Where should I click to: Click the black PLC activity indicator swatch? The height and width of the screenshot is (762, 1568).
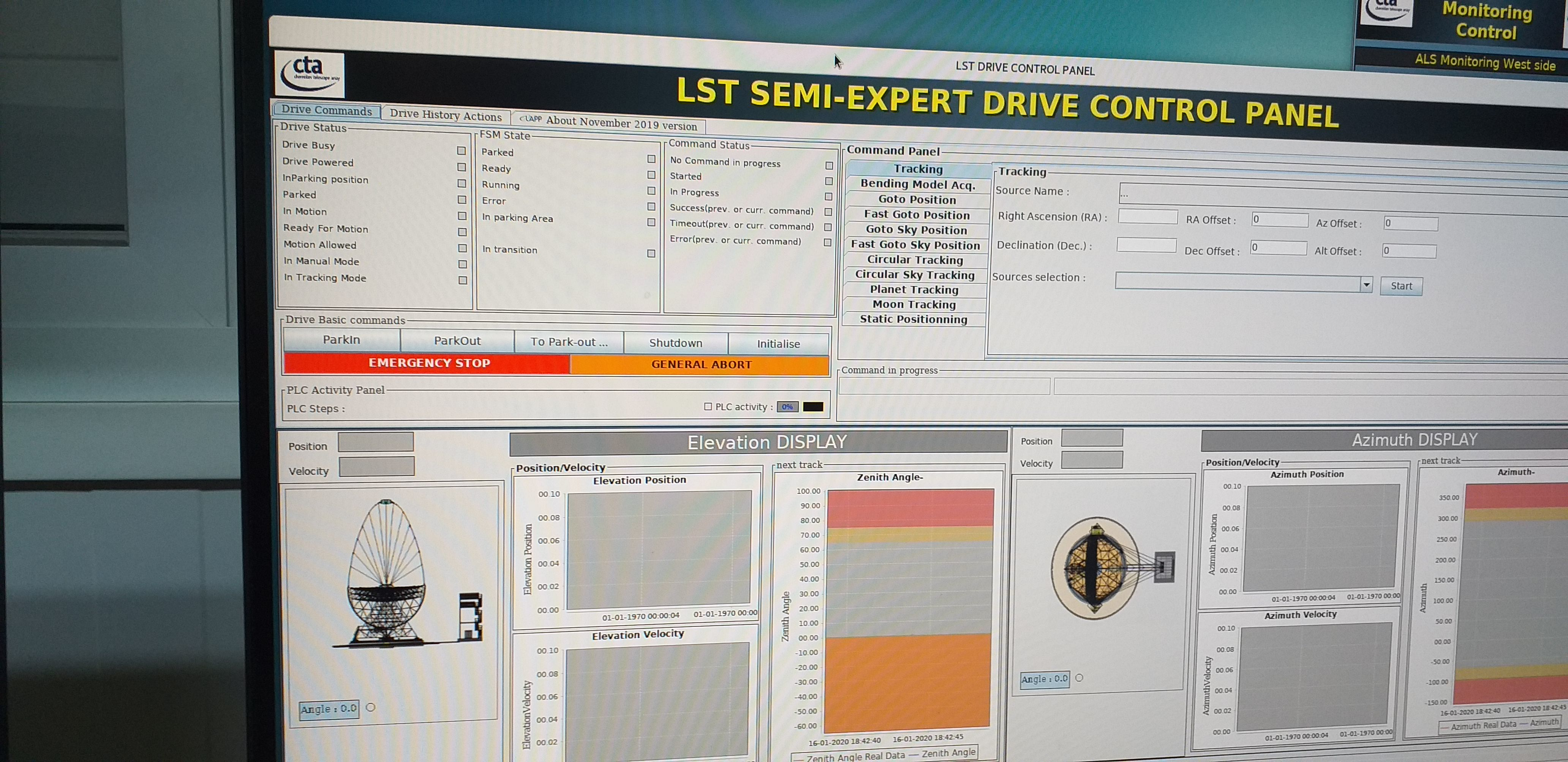pos(813,407)
